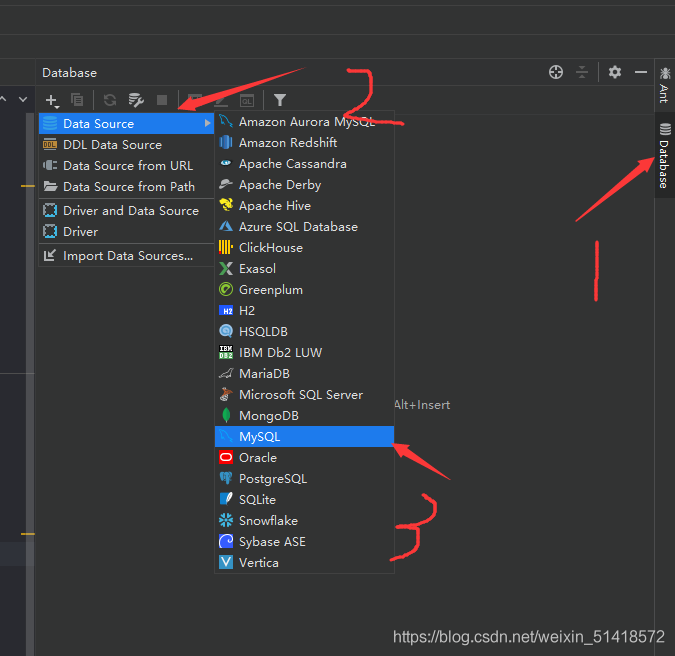Choose Data Source from Path

[127, 187]
